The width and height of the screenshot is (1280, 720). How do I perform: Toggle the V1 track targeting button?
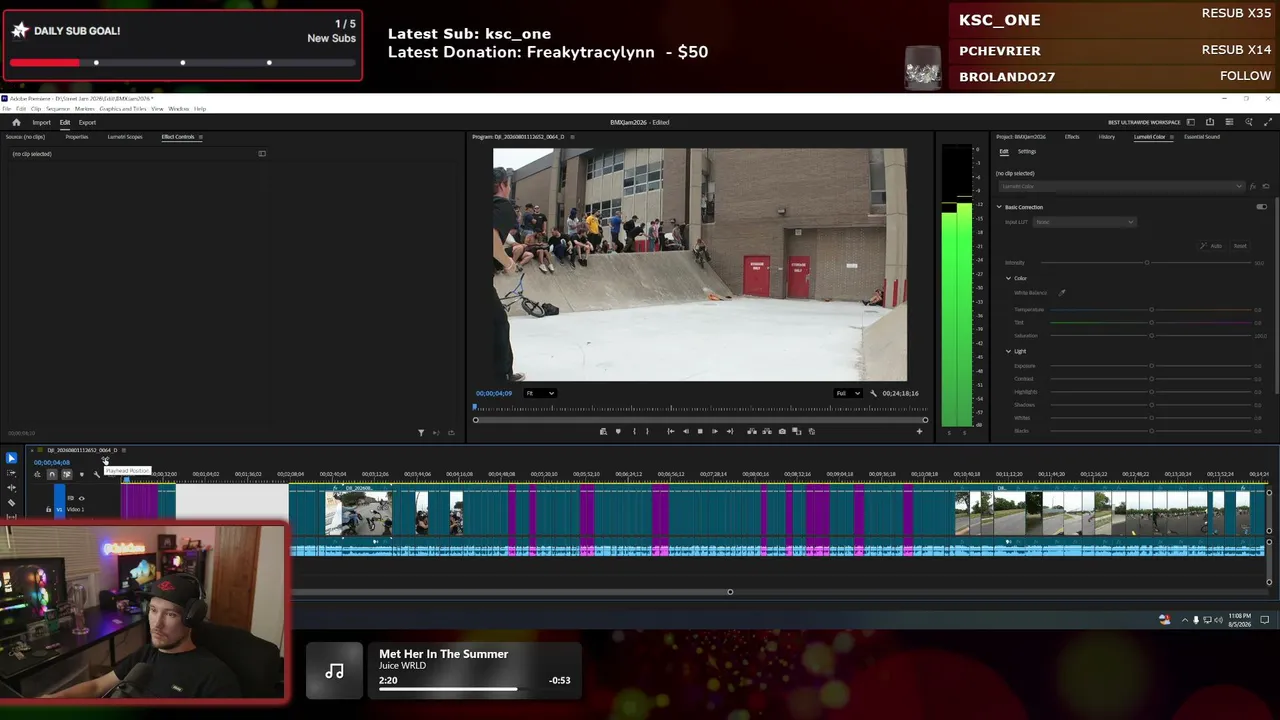(59, 509)
